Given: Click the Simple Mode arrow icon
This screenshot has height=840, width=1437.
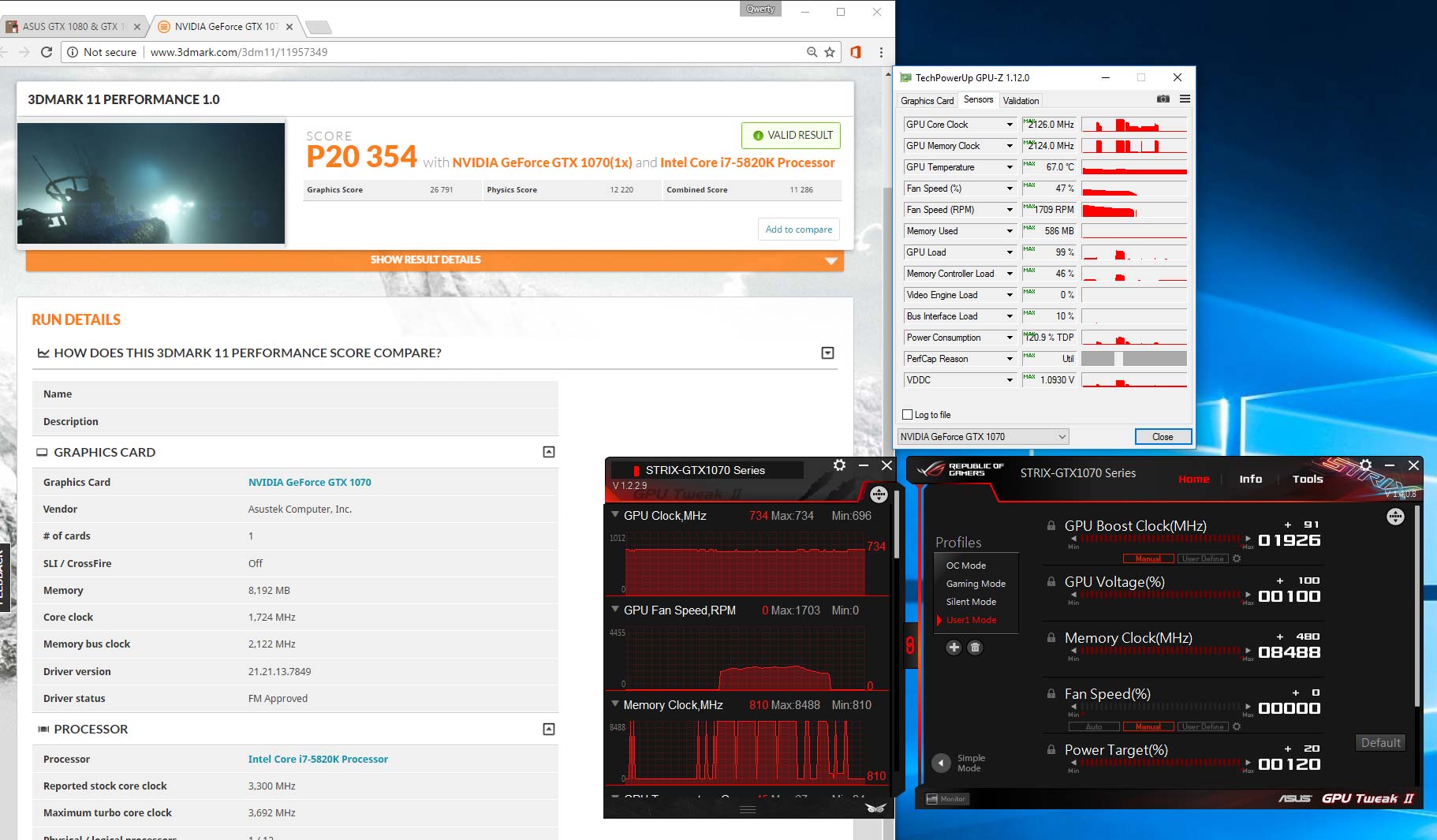Looking at the screenshot, I should pos(941,763).
